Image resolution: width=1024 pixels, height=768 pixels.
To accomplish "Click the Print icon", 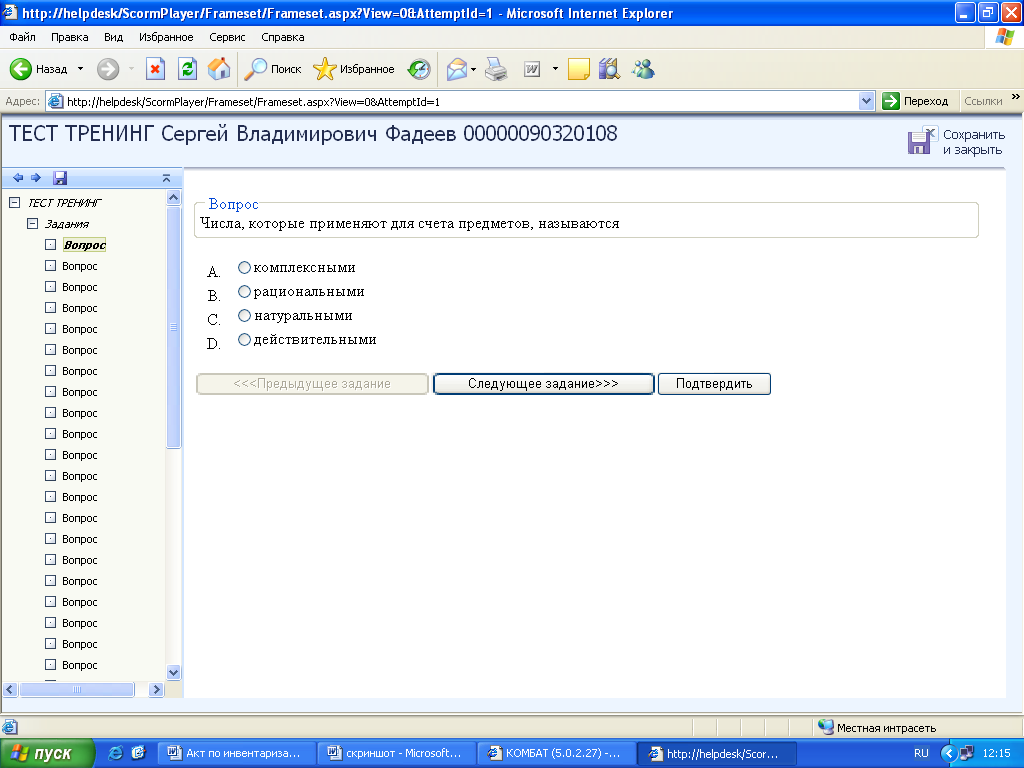I will pyautogui.click(x=496, y=69).
